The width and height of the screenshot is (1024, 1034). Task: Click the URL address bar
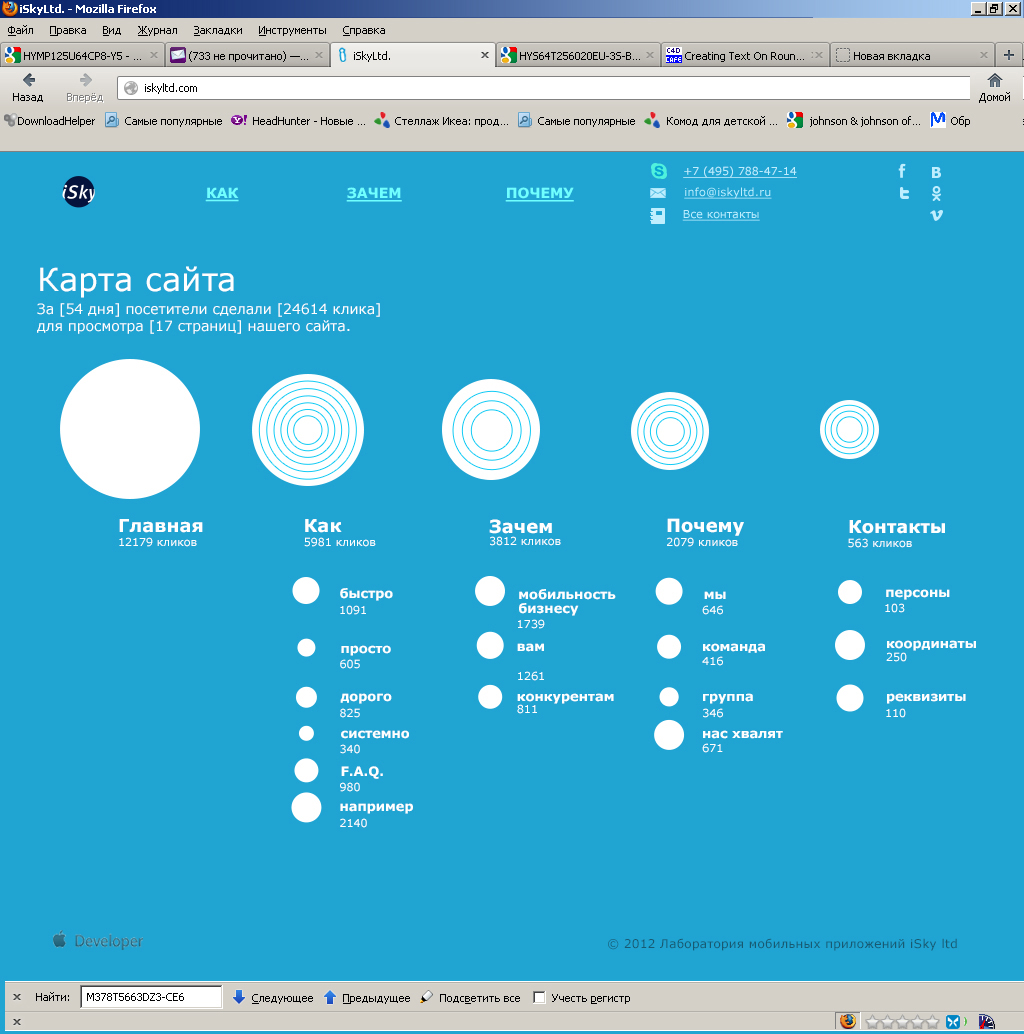click(x=543, y=88)
